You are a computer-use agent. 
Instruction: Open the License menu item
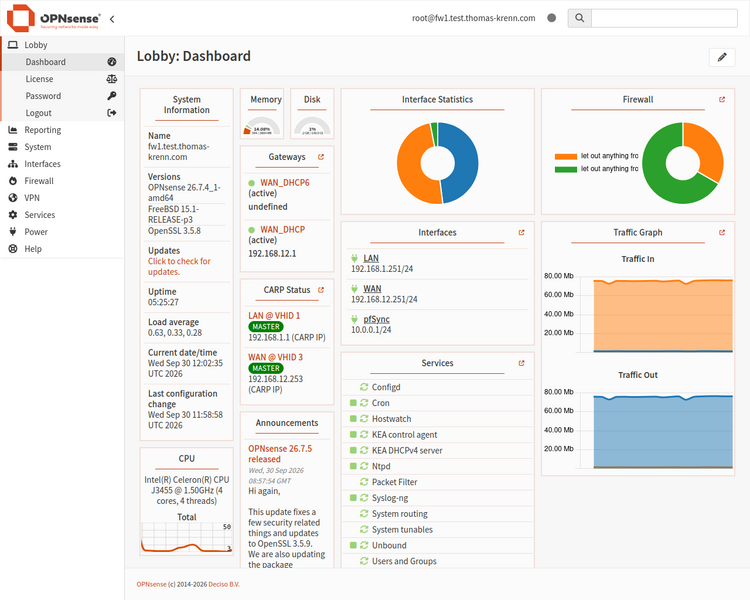tap(62, 79)
